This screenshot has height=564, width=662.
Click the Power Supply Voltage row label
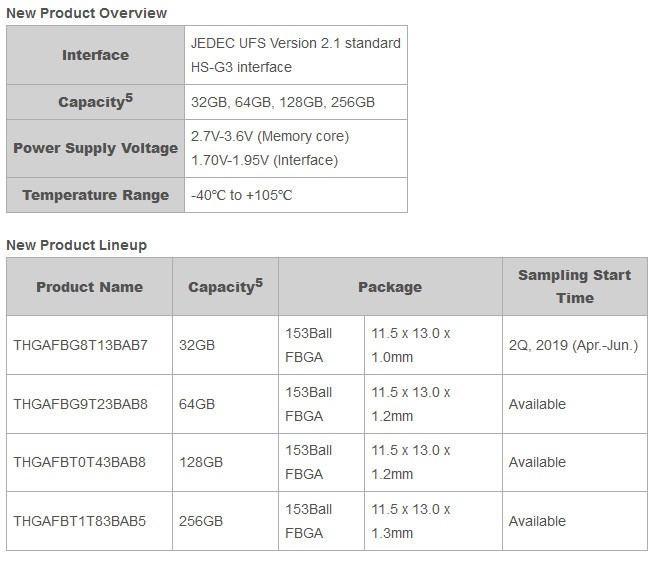(x=96, y=148)
